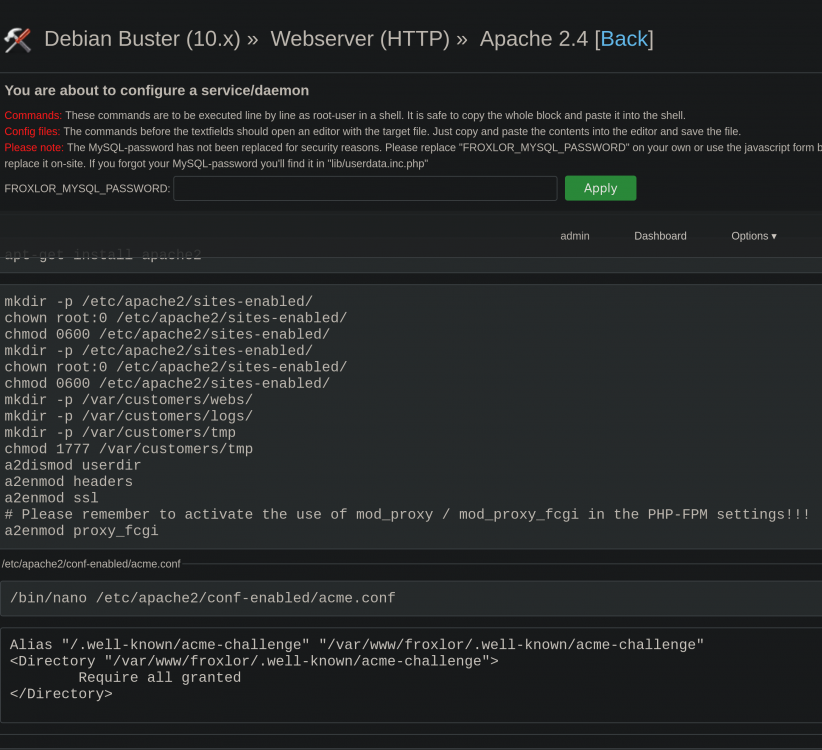Viewport: 822px width, 750px height.
Task: Click the closing '</Directory>' tag line
Action: [x=61, y=694]
